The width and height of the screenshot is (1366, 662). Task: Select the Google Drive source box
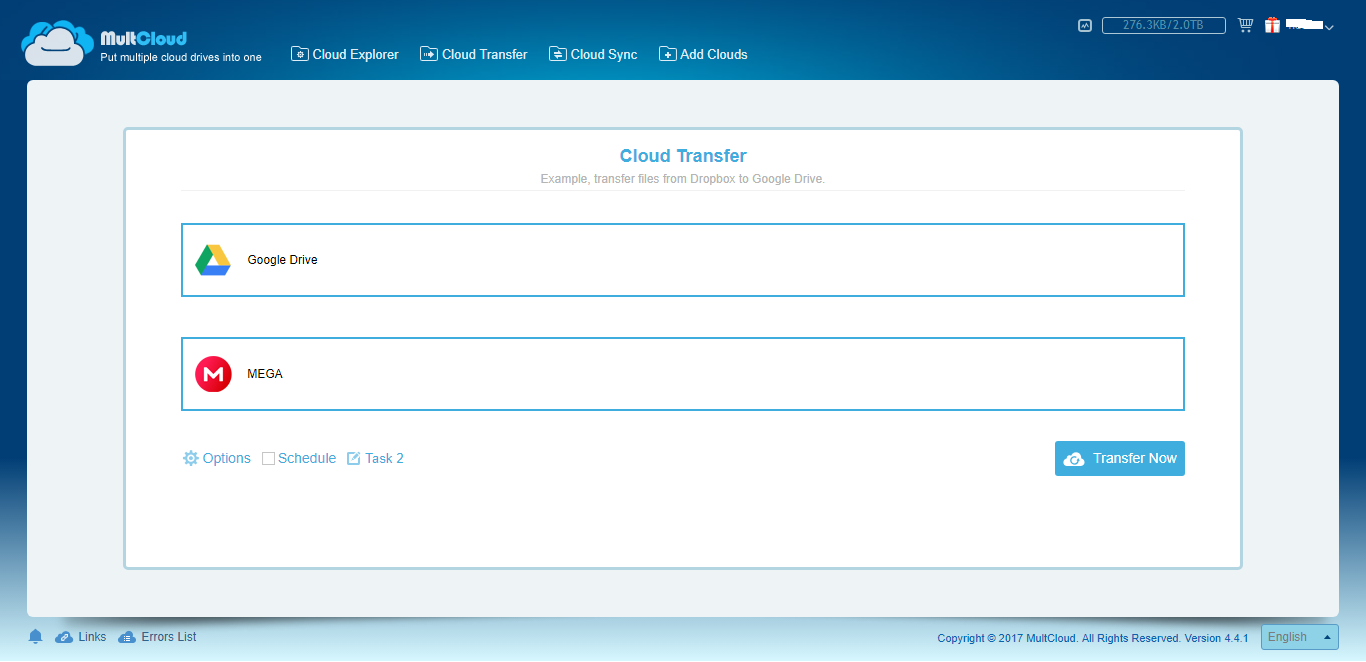pyautogui.click(x=683, y=260)
